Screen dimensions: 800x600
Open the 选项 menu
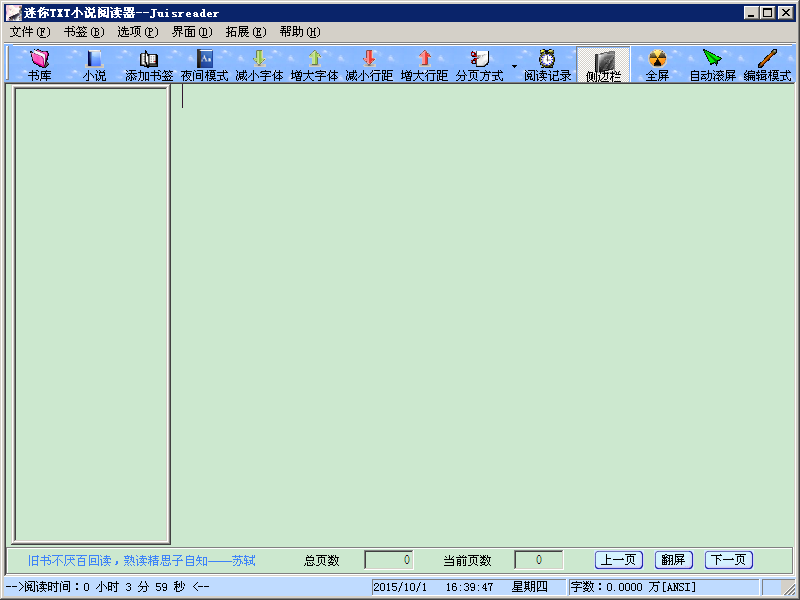pos(137,31)
